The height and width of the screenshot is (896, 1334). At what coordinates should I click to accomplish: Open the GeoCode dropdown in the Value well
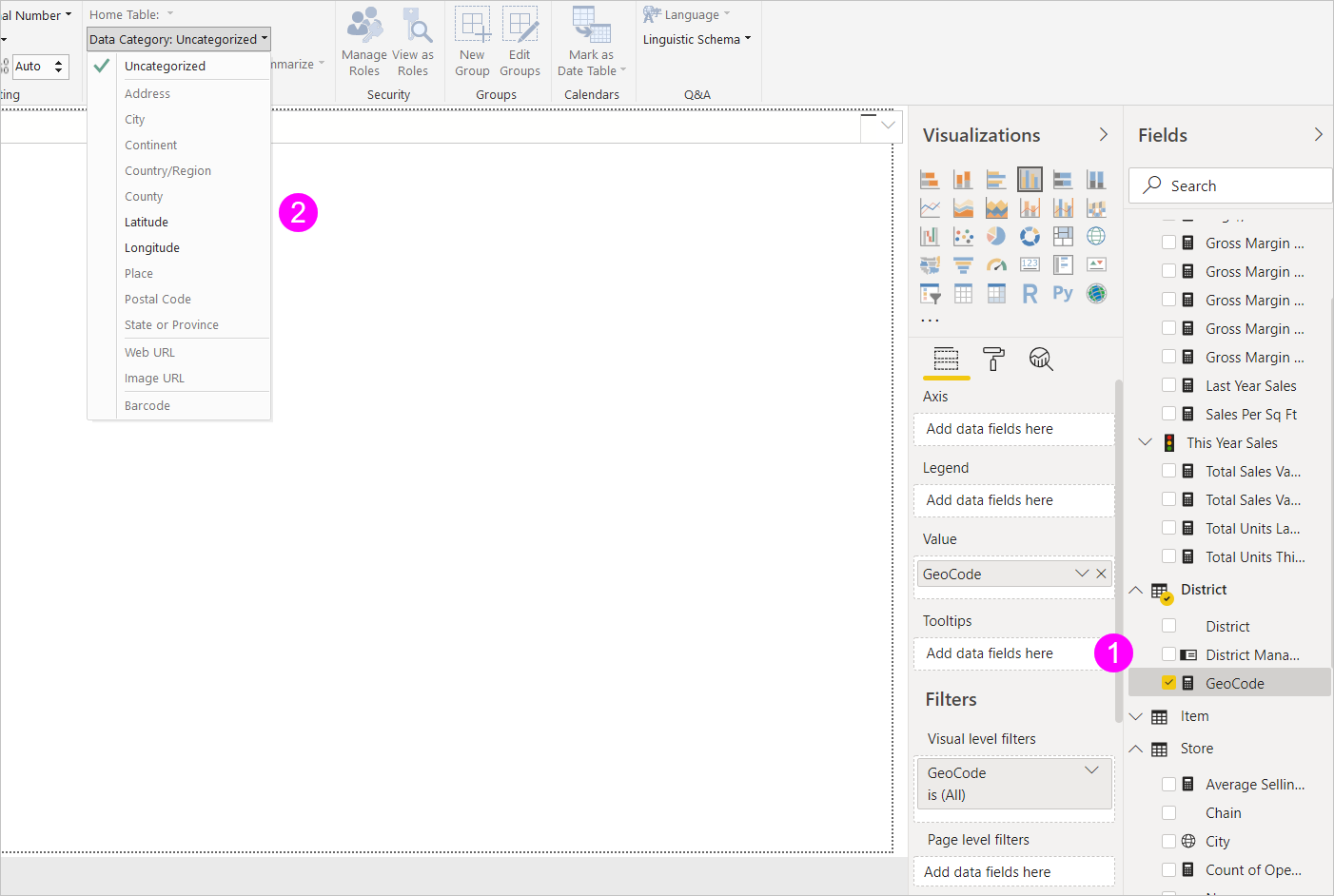[x=1082, y=573]
